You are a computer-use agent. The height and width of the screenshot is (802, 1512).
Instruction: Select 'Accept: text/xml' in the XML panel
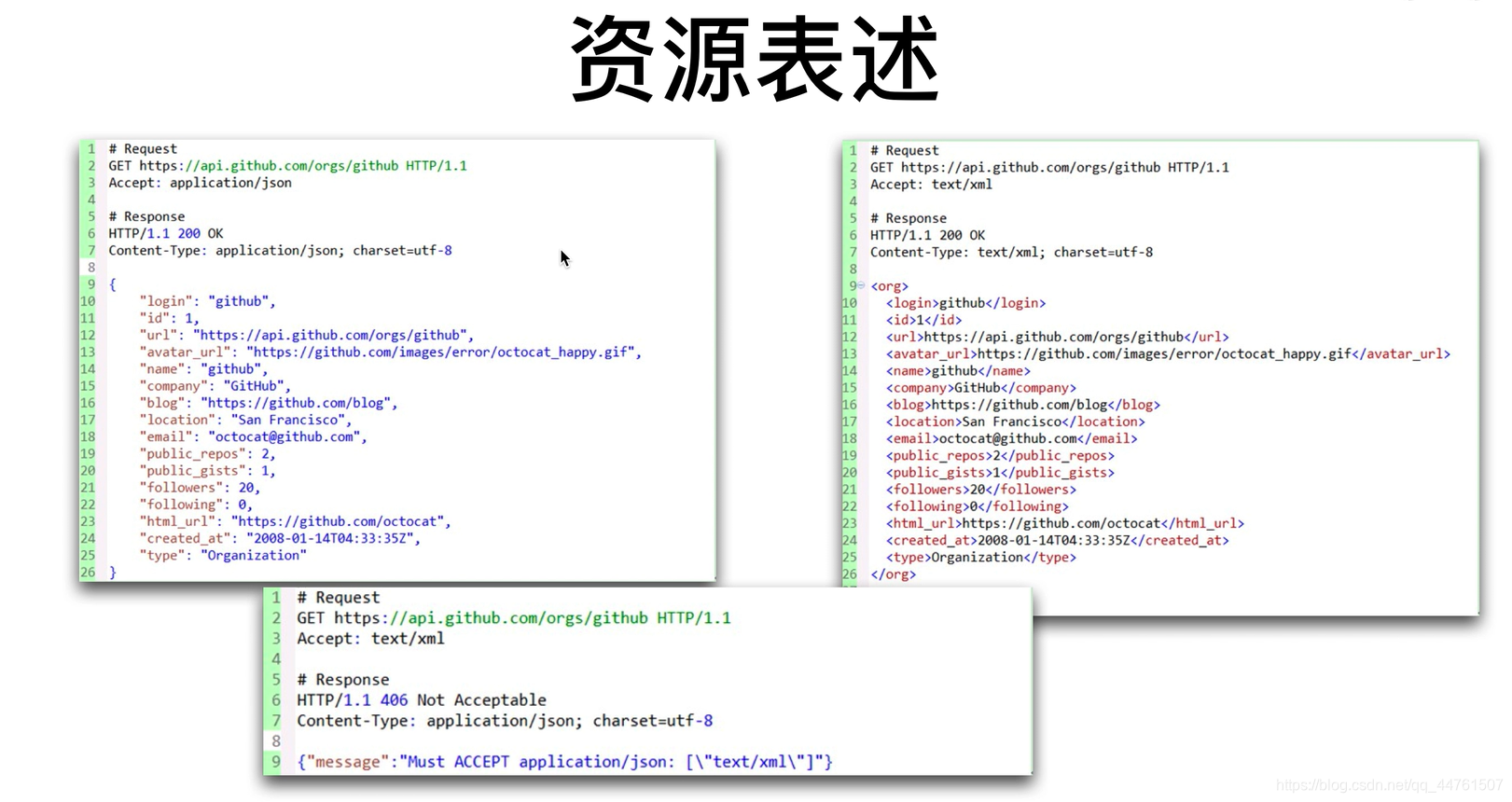pos(931,185)
